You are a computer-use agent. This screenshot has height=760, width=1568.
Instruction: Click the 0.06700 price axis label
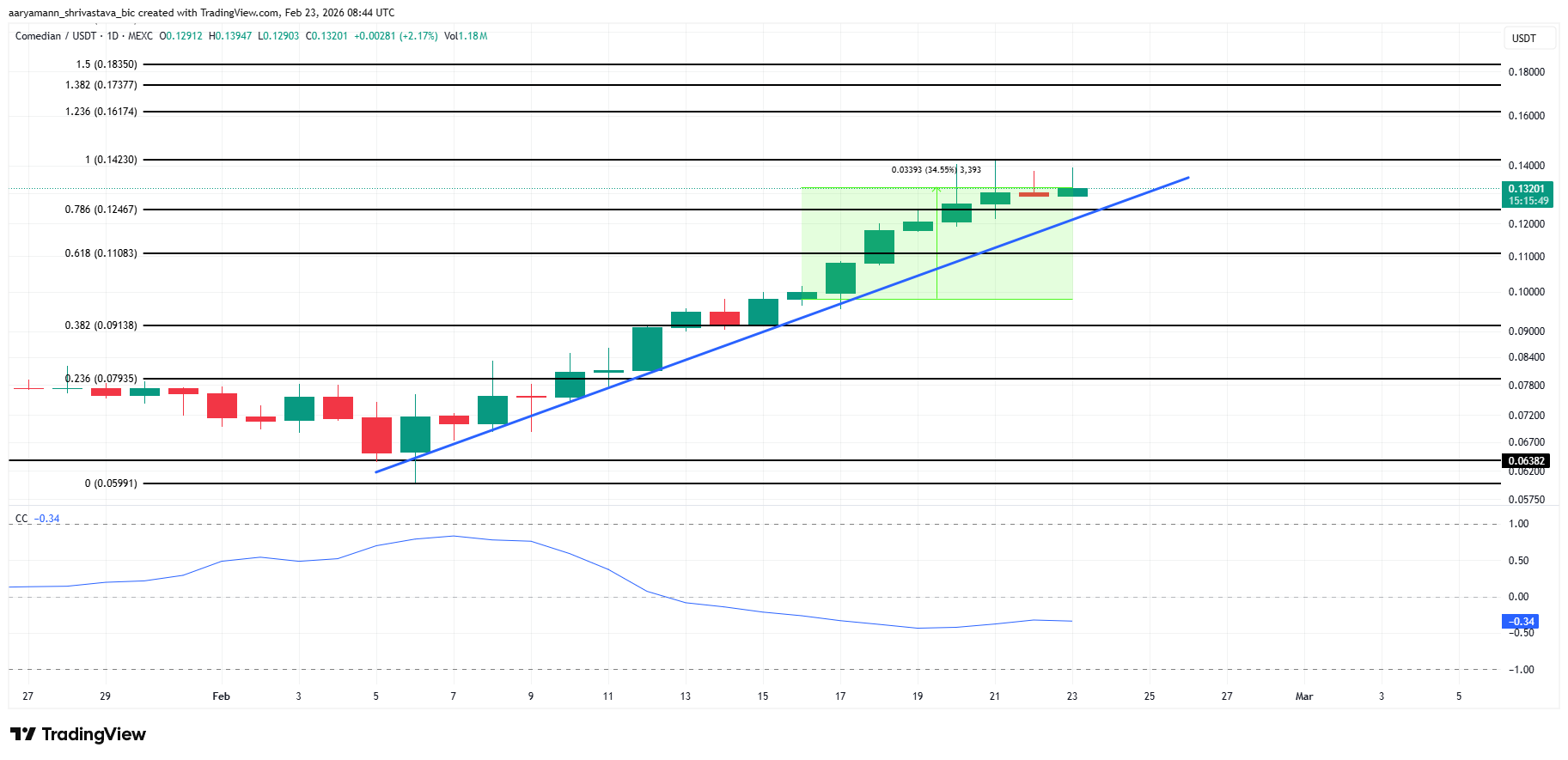click(x=1527, y=442)
